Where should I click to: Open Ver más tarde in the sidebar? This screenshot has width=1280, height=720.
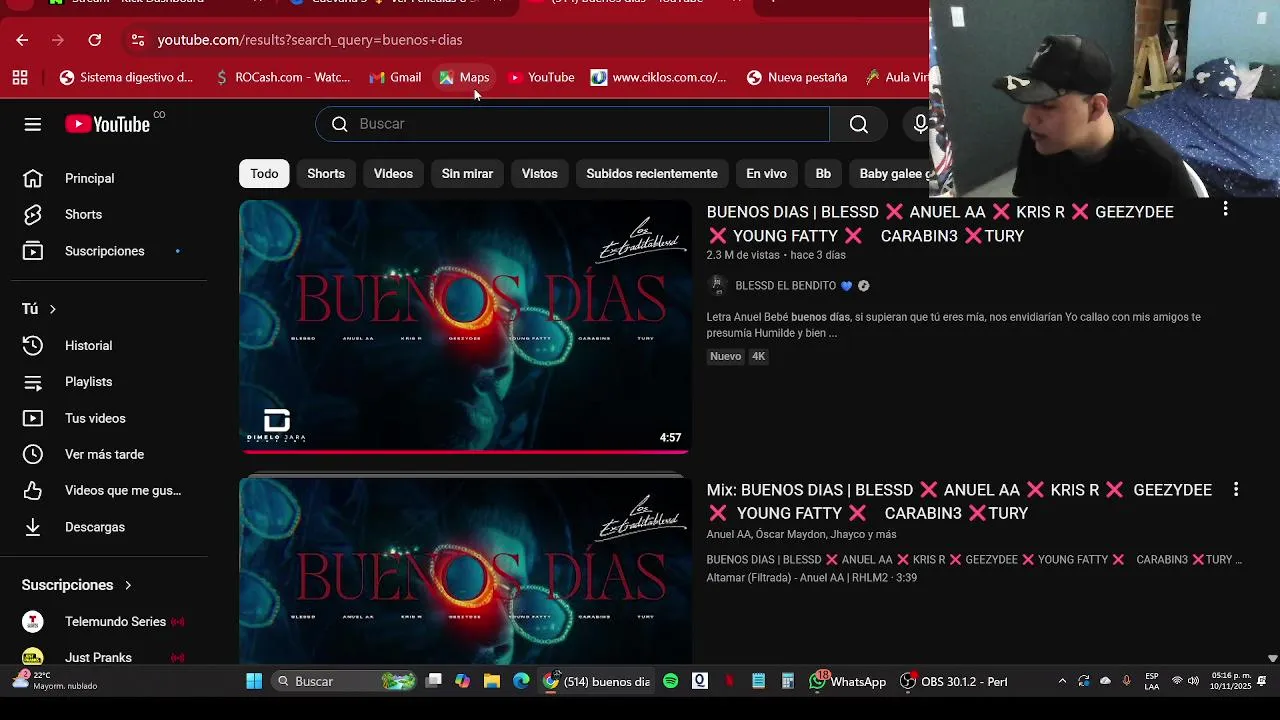click(x=104, y=454)
